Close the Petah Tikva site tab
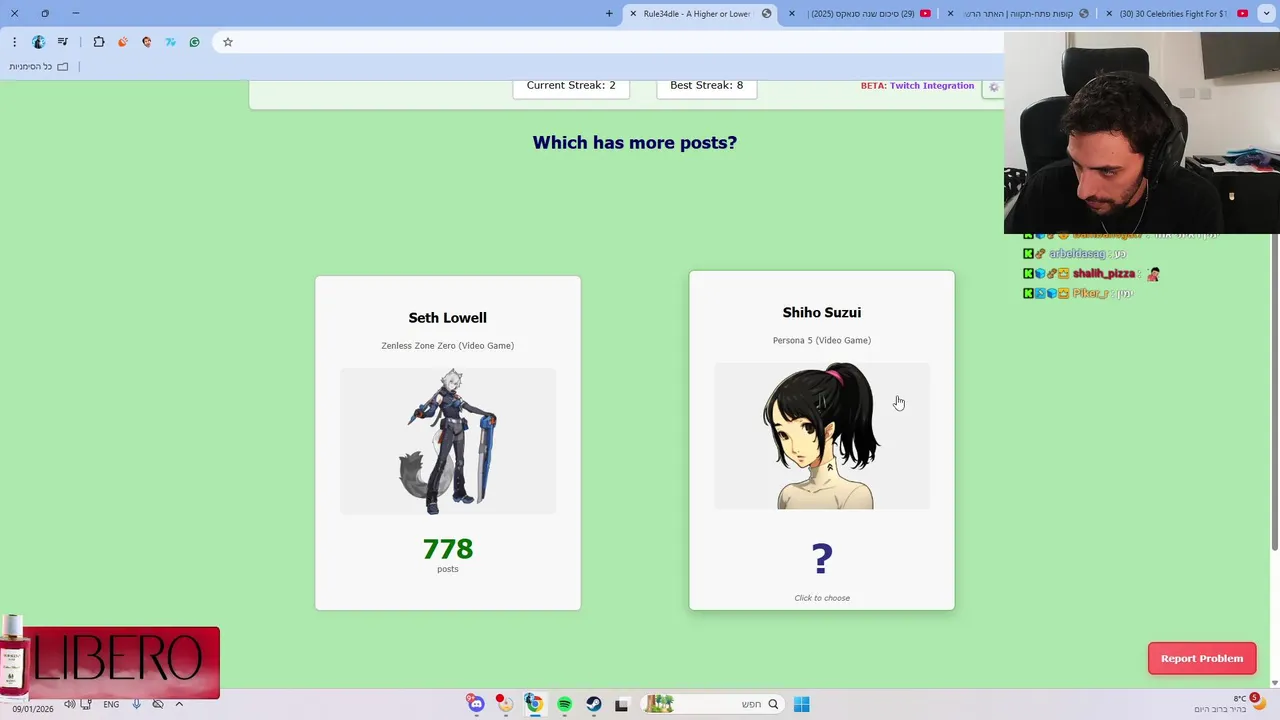The width and height of the screenshot is (1280, 720). pyautogui.click(x=951, y=13)
